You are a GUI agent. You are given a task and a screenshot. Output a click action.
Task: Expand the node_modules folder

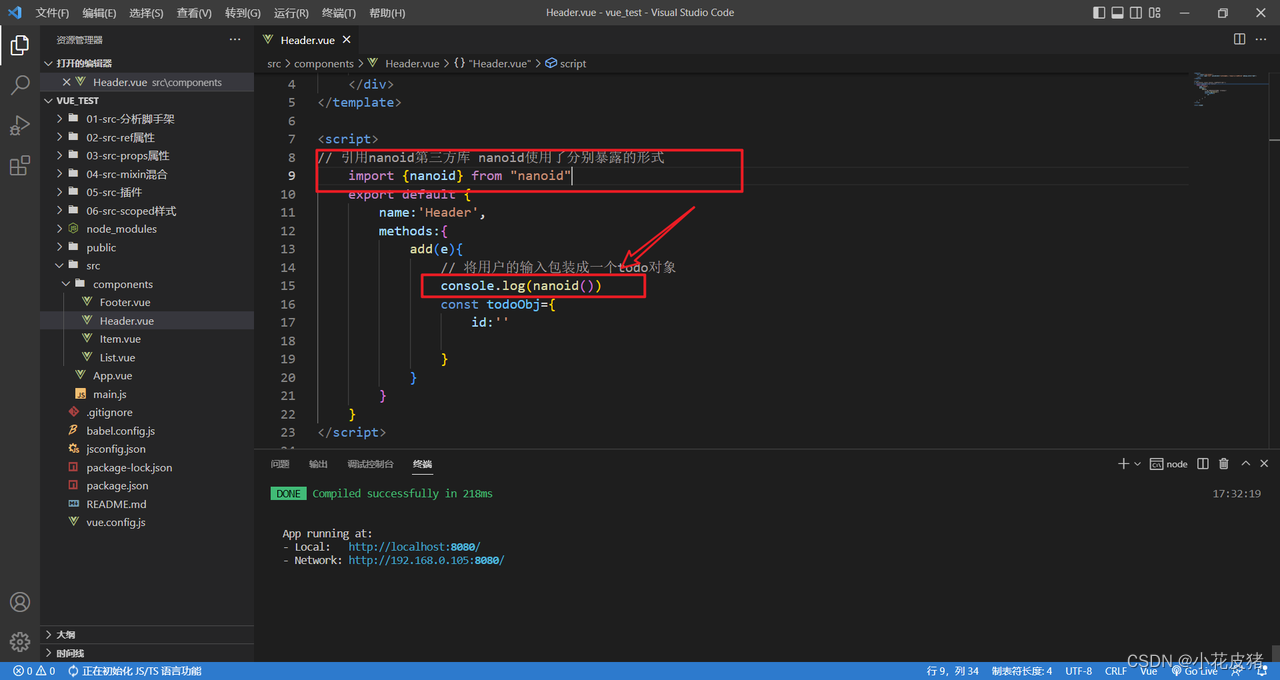coord(121,229)
